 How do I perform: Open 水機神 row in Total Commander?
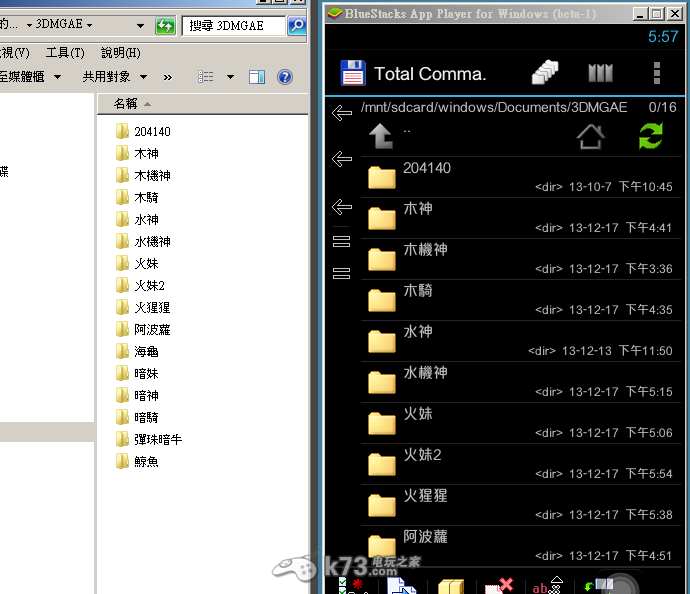pyautogui.click(x=521, y=382)
